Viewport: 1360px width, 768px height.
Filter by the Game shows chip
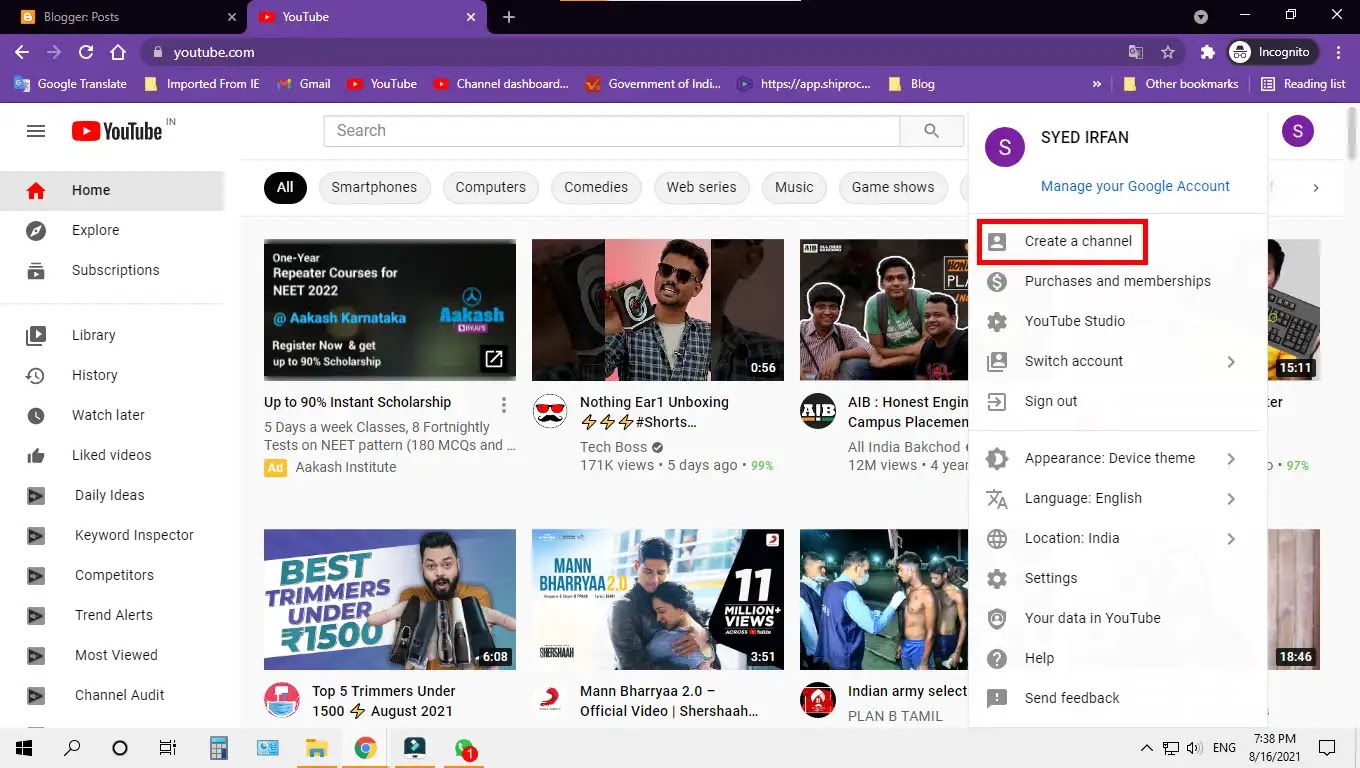893,188
